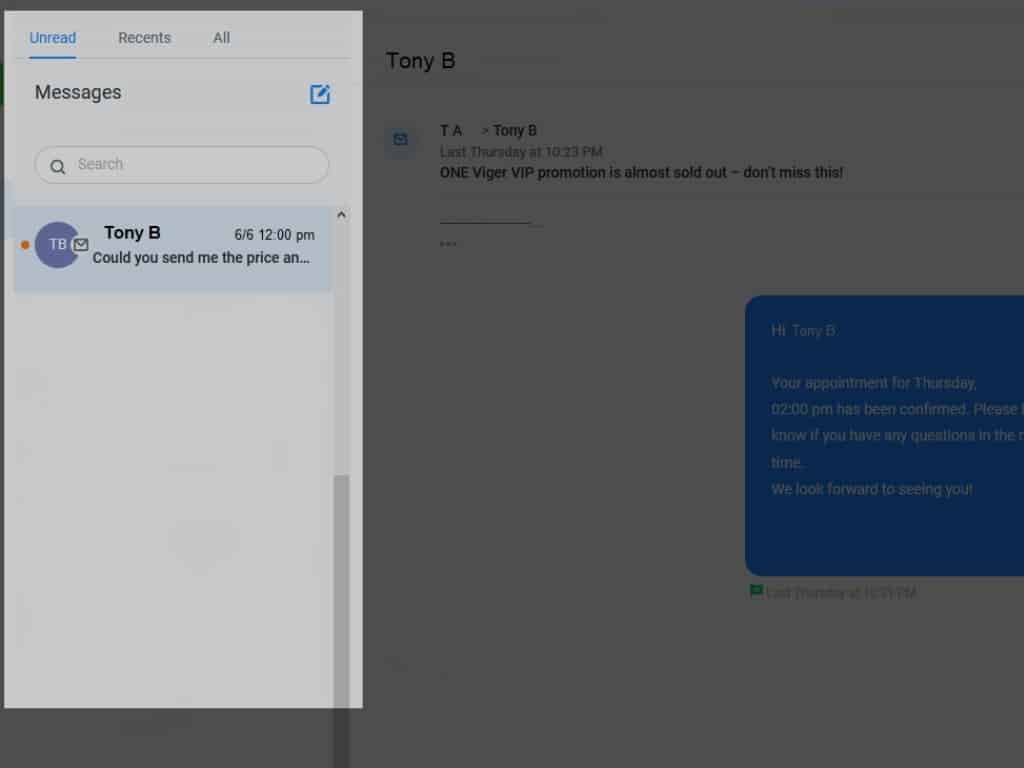Click the orange unread dot indicator
This screenshot has width=1024, height=768.
pos(25,245)
